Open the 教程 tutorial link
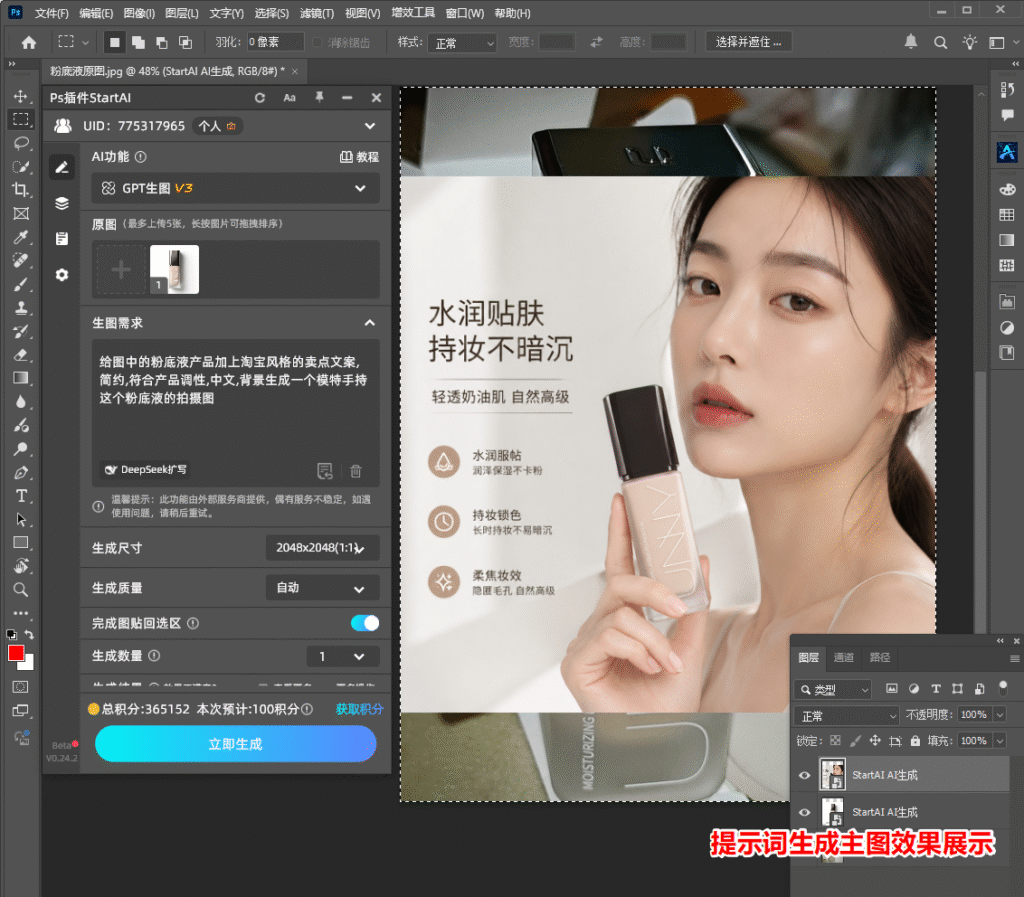This screenshot has height=897, width=1024. click(x=360, y=157)
